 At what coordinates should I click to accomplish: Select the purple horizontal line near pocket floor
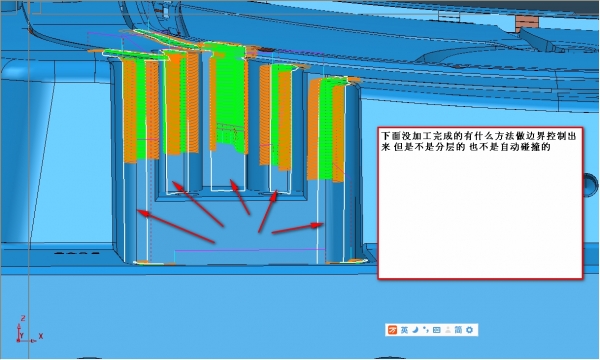click(250, 250)
